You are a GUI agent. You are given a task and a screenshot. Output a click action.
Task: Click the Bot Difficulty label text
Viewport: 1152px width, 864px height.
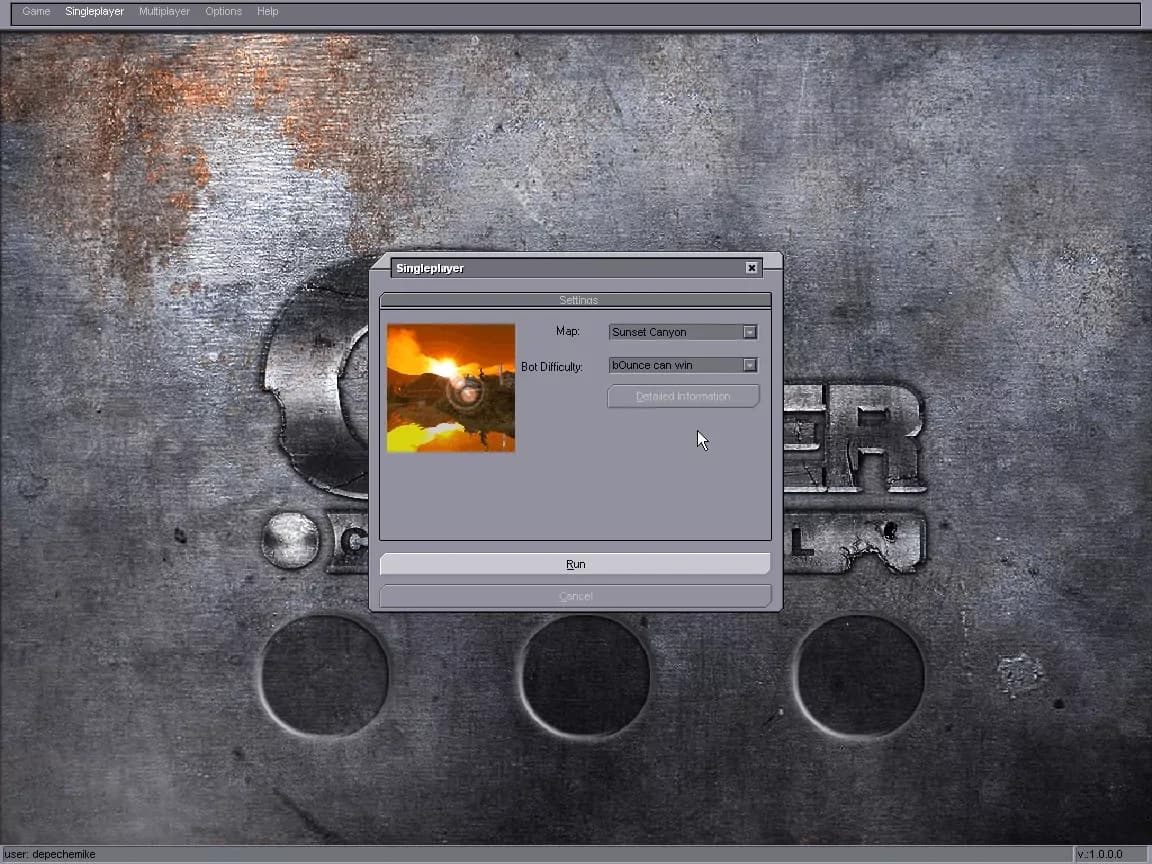[x=551, y=367]
